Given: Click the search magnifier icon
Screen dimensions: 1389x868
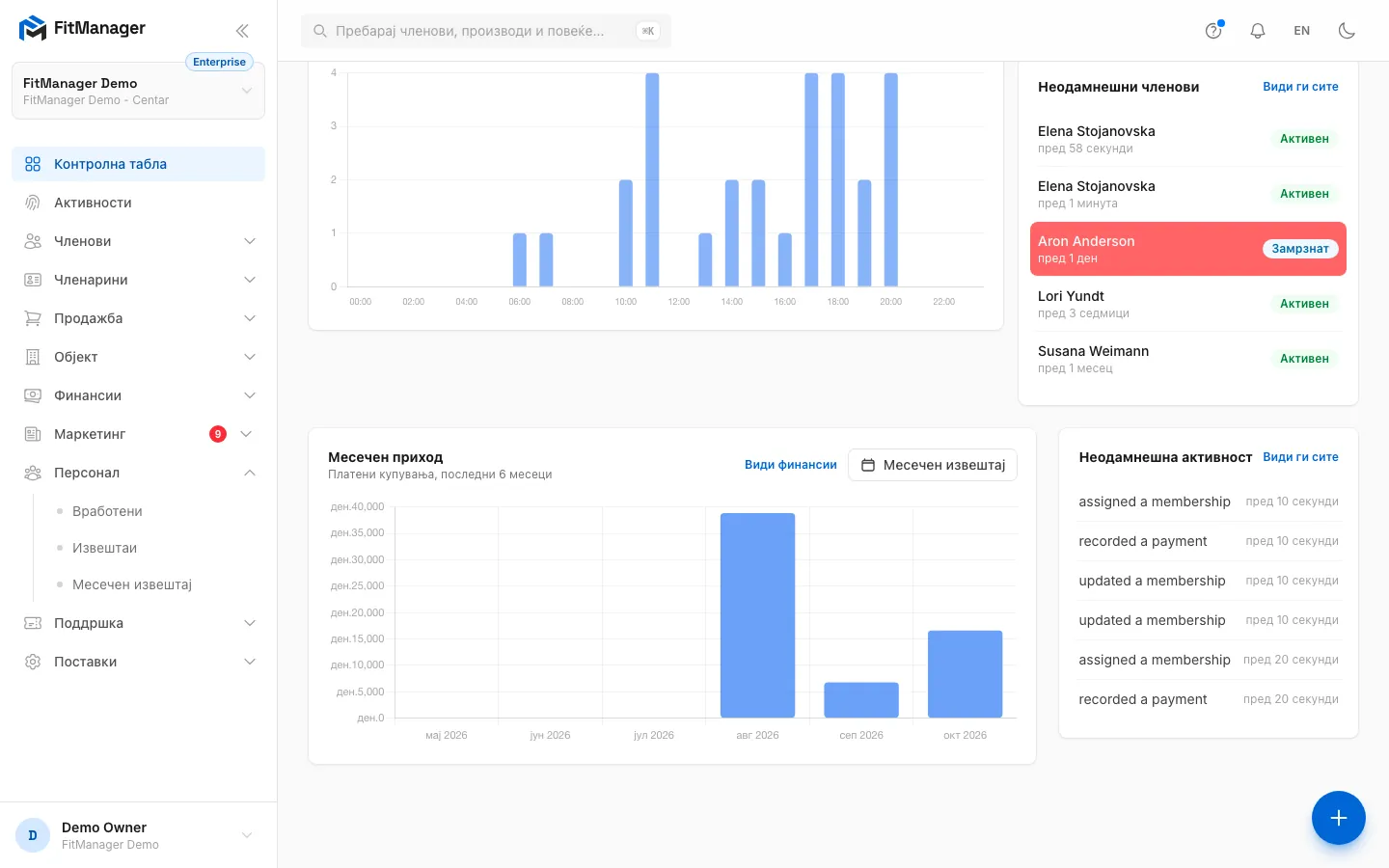Looking at the screenshot, I should tap(320, 31).
